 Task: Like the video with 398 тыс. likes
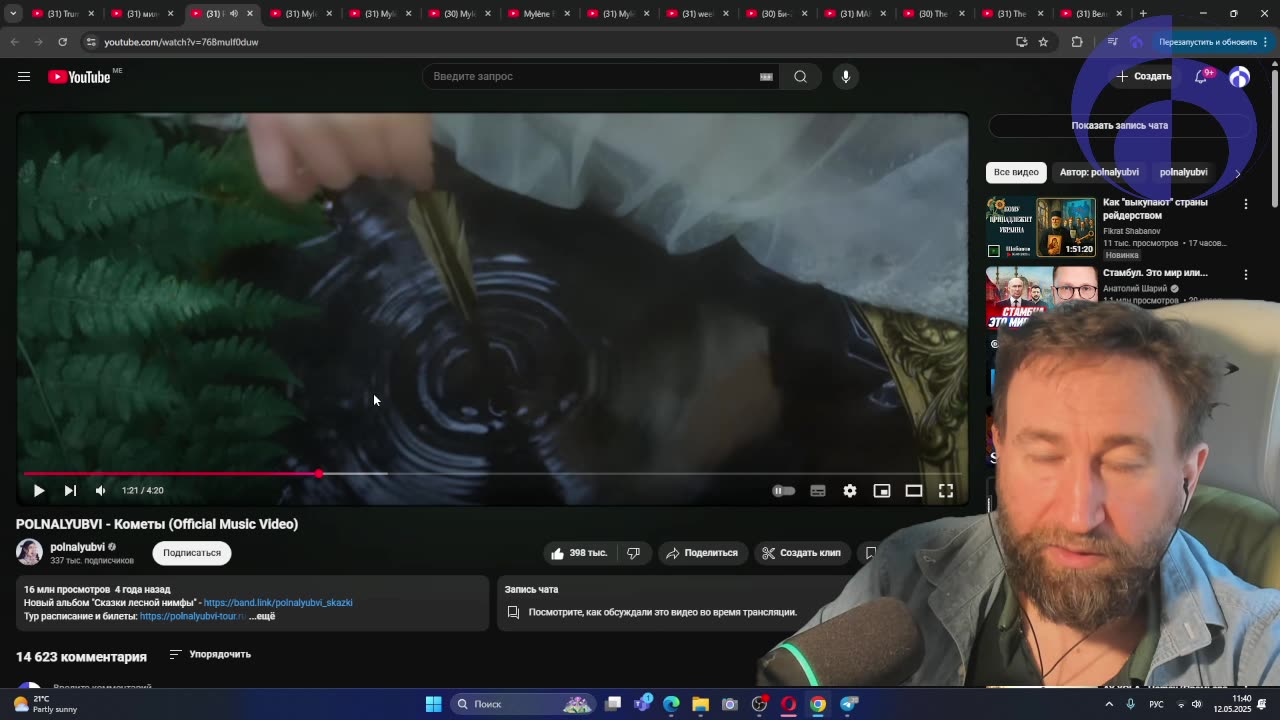(579, 553)
